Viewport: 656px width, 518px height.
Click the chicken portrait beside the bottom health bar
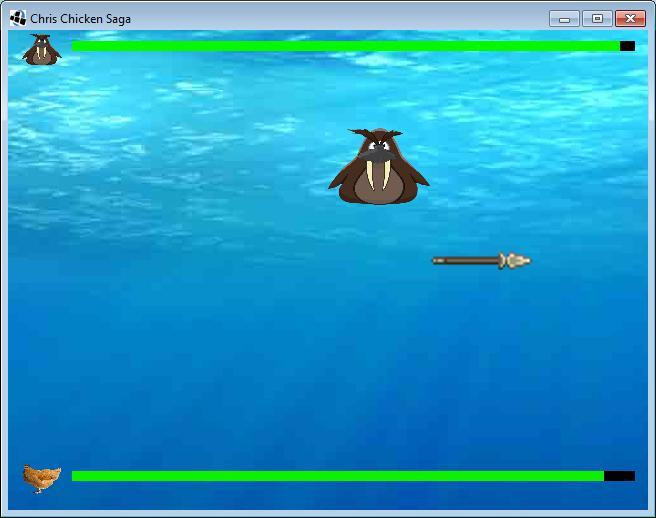pyautogui.click(x=42, y=479)
